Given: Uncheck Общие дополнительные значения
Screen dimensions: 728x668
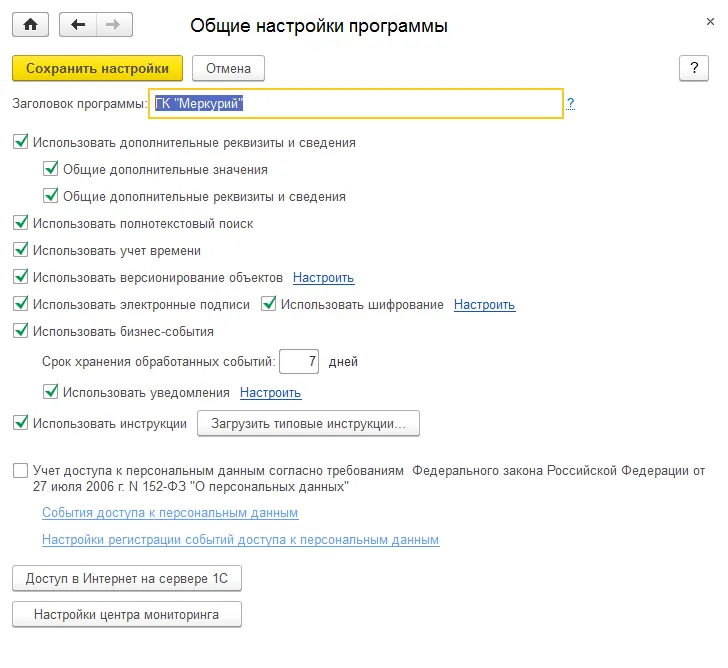Looking at the screenshot, I should (x=51, y=169).
